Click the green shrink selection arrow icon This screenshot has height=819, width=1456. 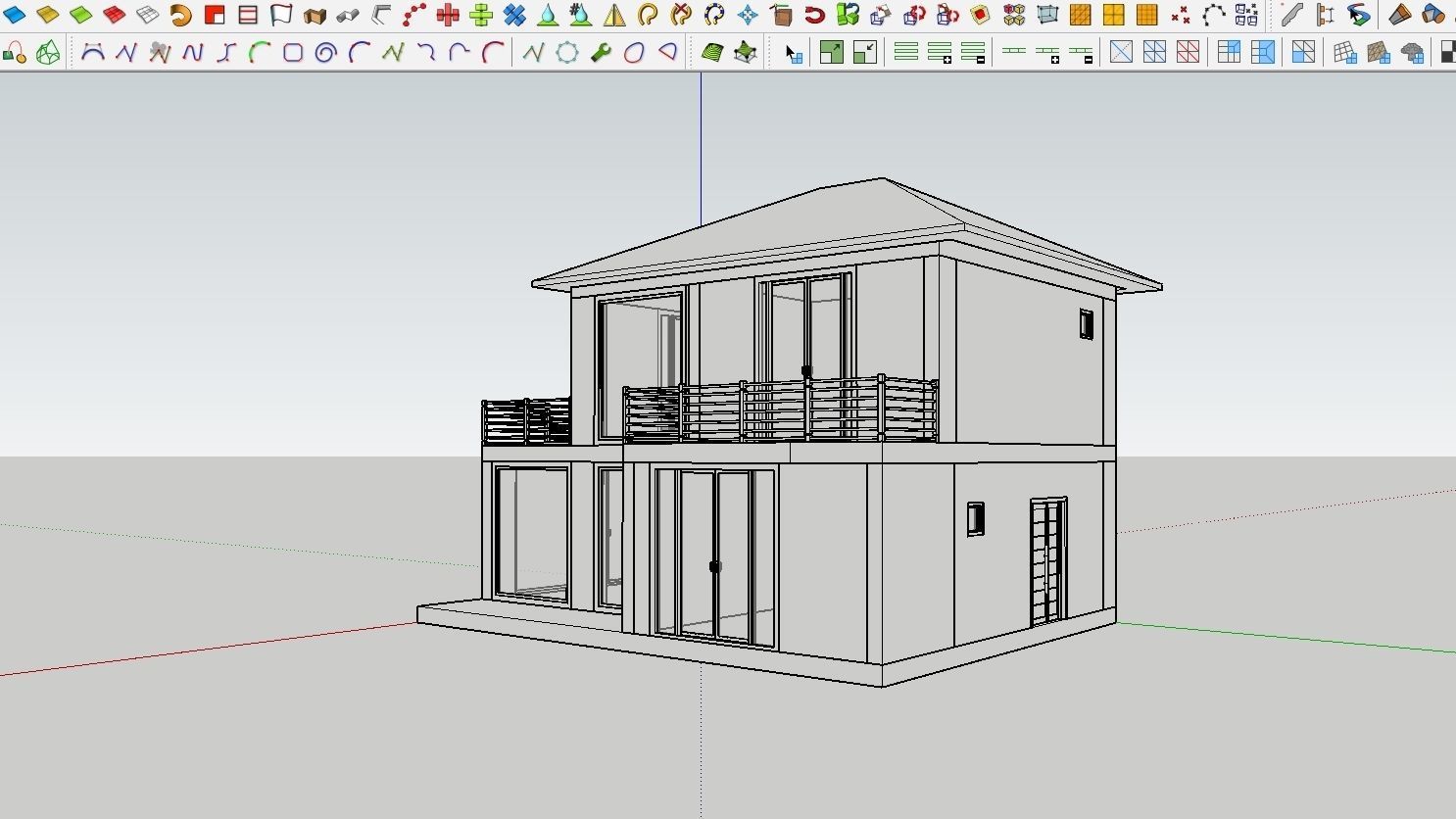864,53
